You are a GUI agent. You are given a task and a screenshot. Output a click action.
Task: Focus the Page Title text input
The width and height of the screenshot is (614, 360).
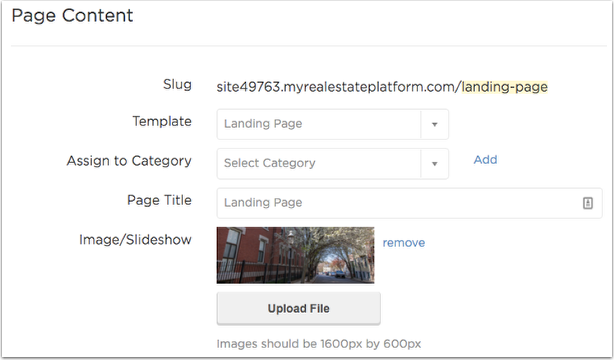[x=409, y=203]
